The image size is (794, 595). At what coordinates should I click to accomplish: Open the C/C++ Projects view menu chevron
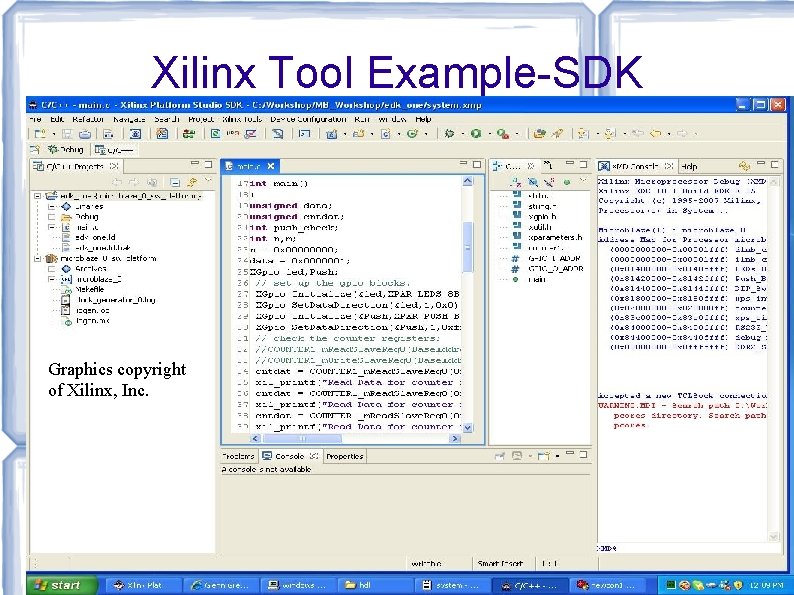(x=208, y=180)
